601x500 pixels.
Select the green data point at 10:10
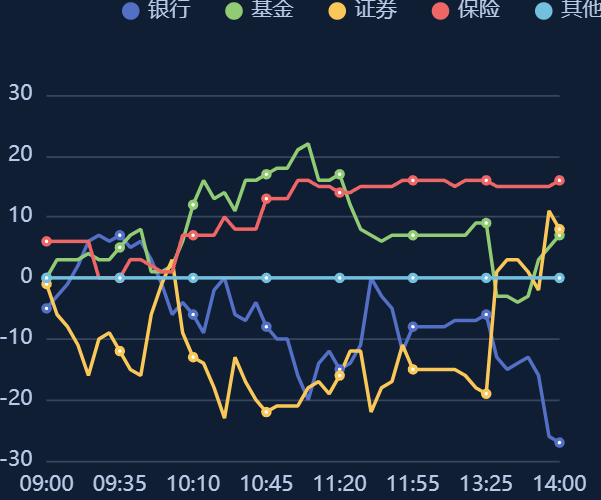[193, 205]
